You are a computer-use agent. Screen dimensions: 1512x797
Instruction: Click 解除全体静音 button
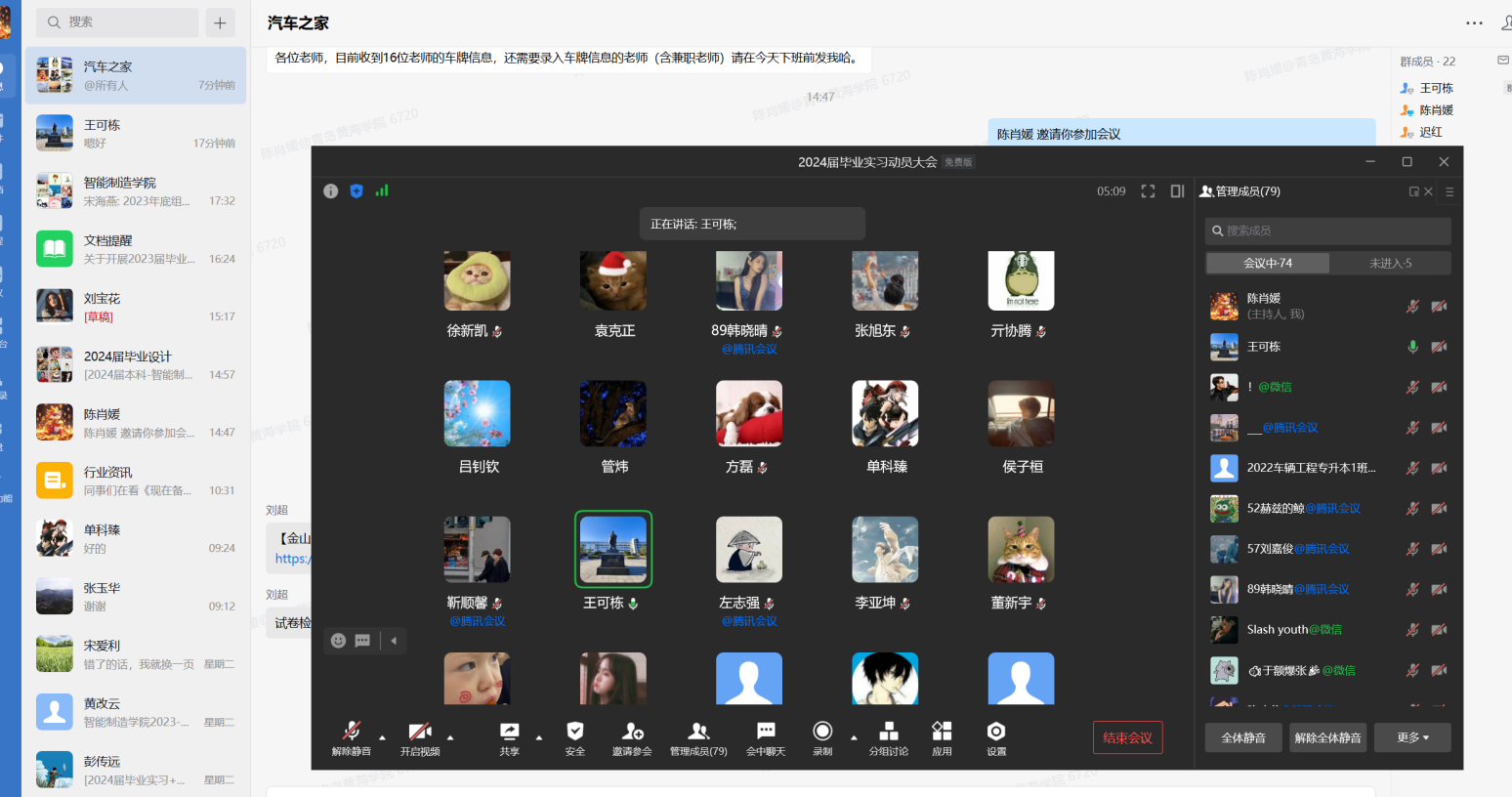coord(1327,737)
